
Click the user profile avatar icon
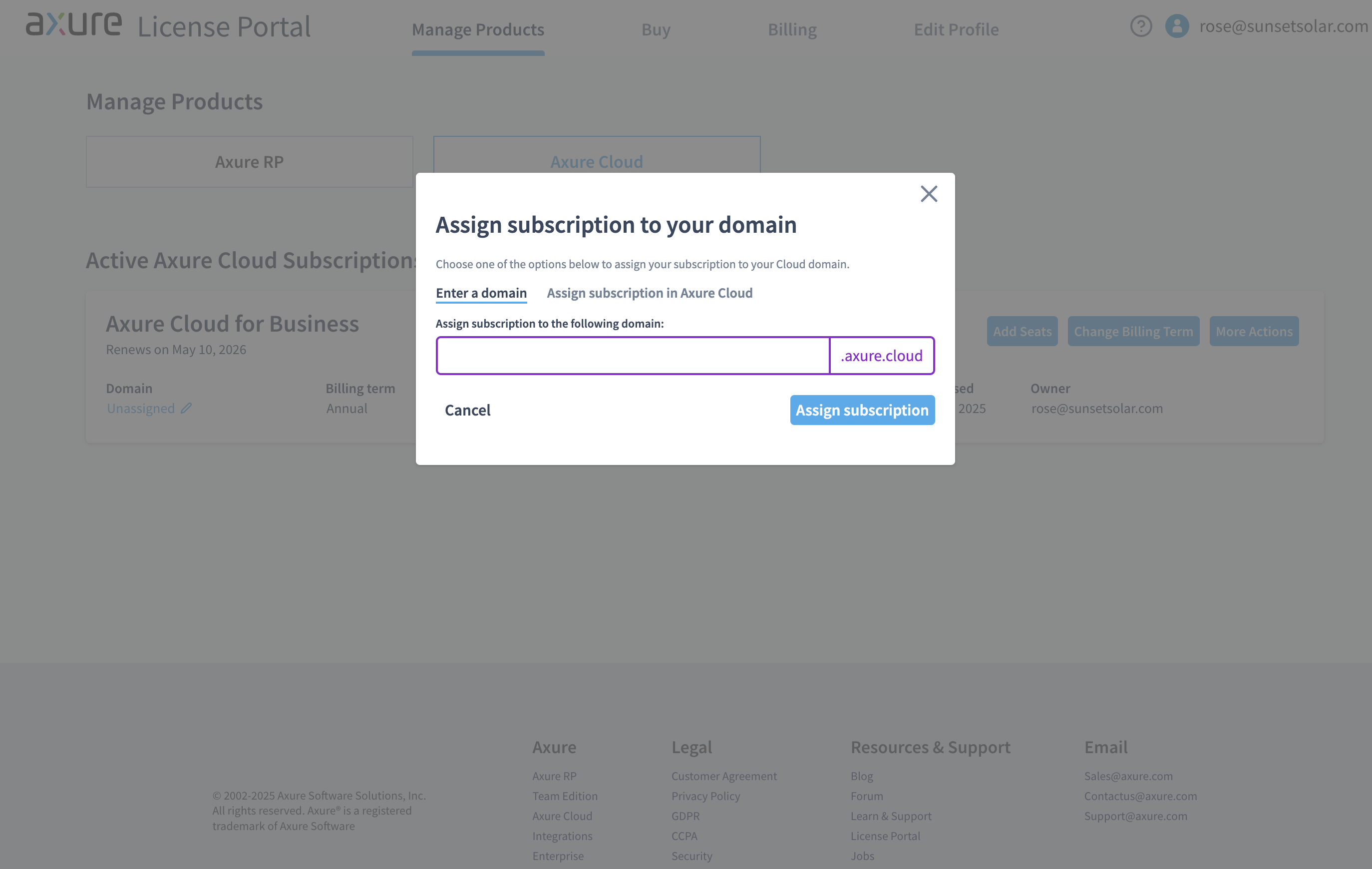1177,26
